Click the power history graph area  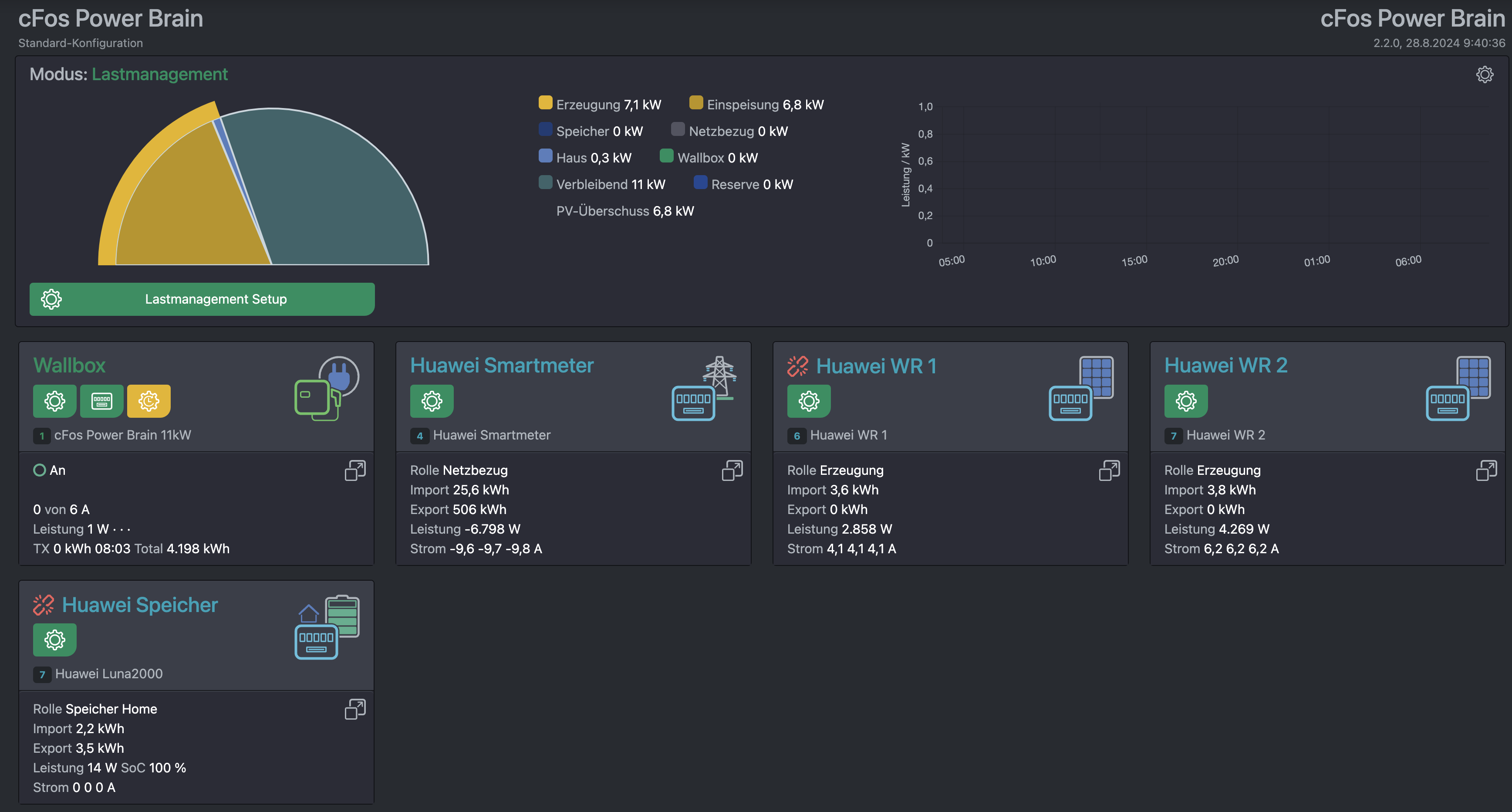[x=1215, y=174]
